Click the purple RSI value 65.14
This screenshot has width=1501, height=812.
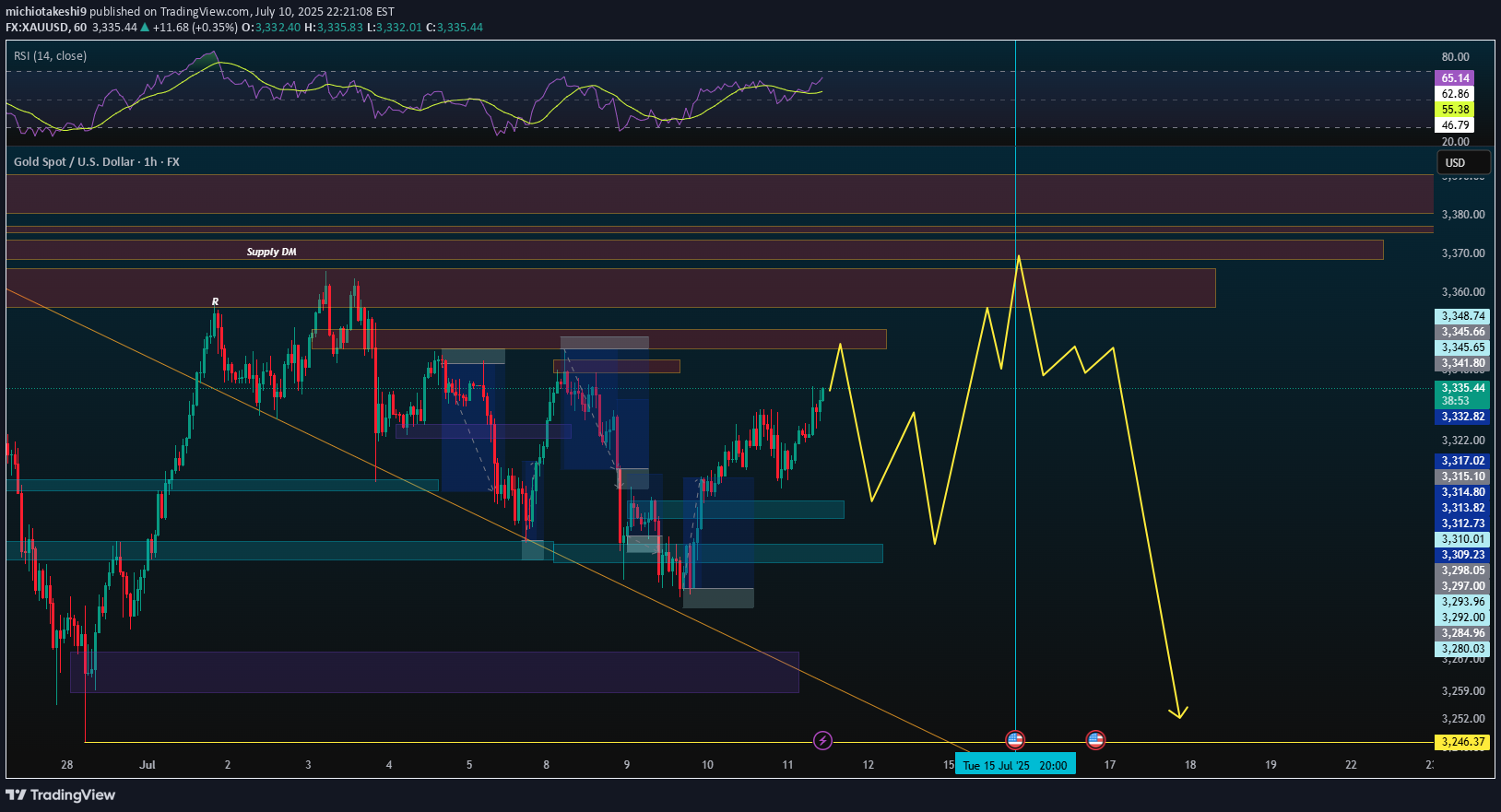coord(1455,78)
